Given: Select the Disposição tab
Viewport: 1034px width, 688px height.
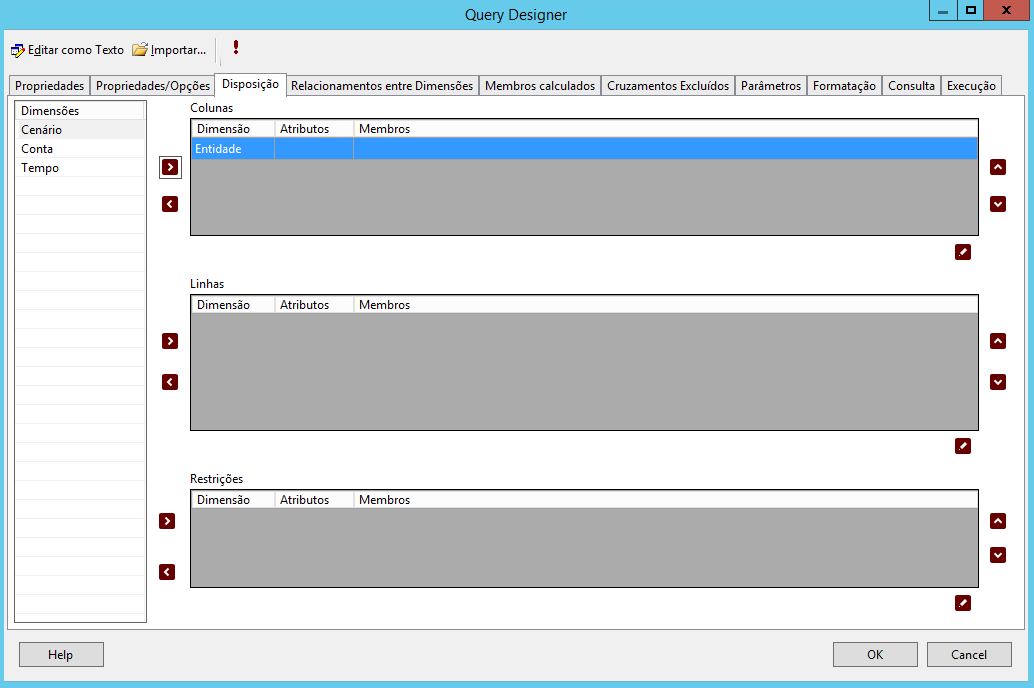Looking at the screenshot, I should tap(251, 84).
